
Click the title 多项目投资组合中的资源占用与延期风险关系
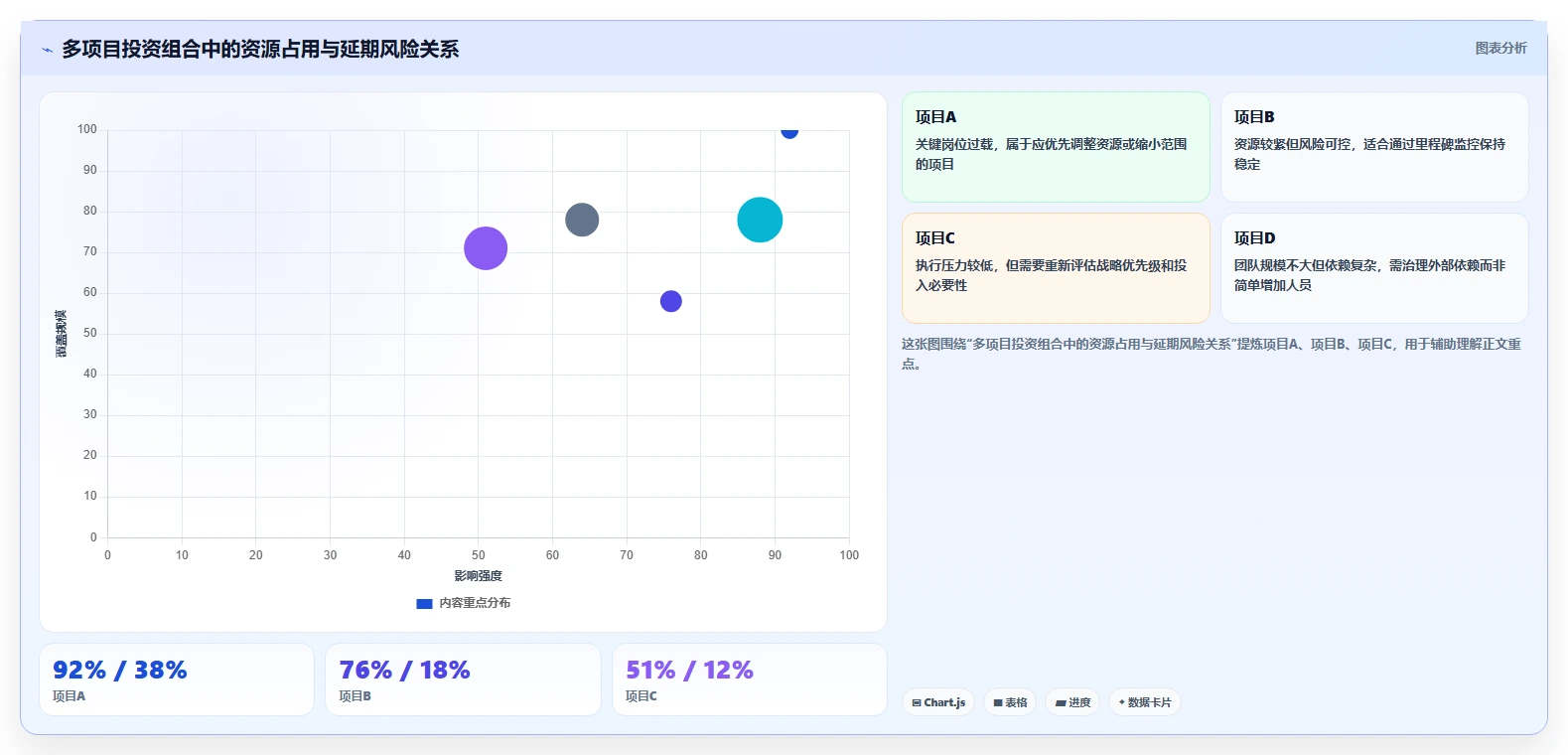tap(260, 50)
